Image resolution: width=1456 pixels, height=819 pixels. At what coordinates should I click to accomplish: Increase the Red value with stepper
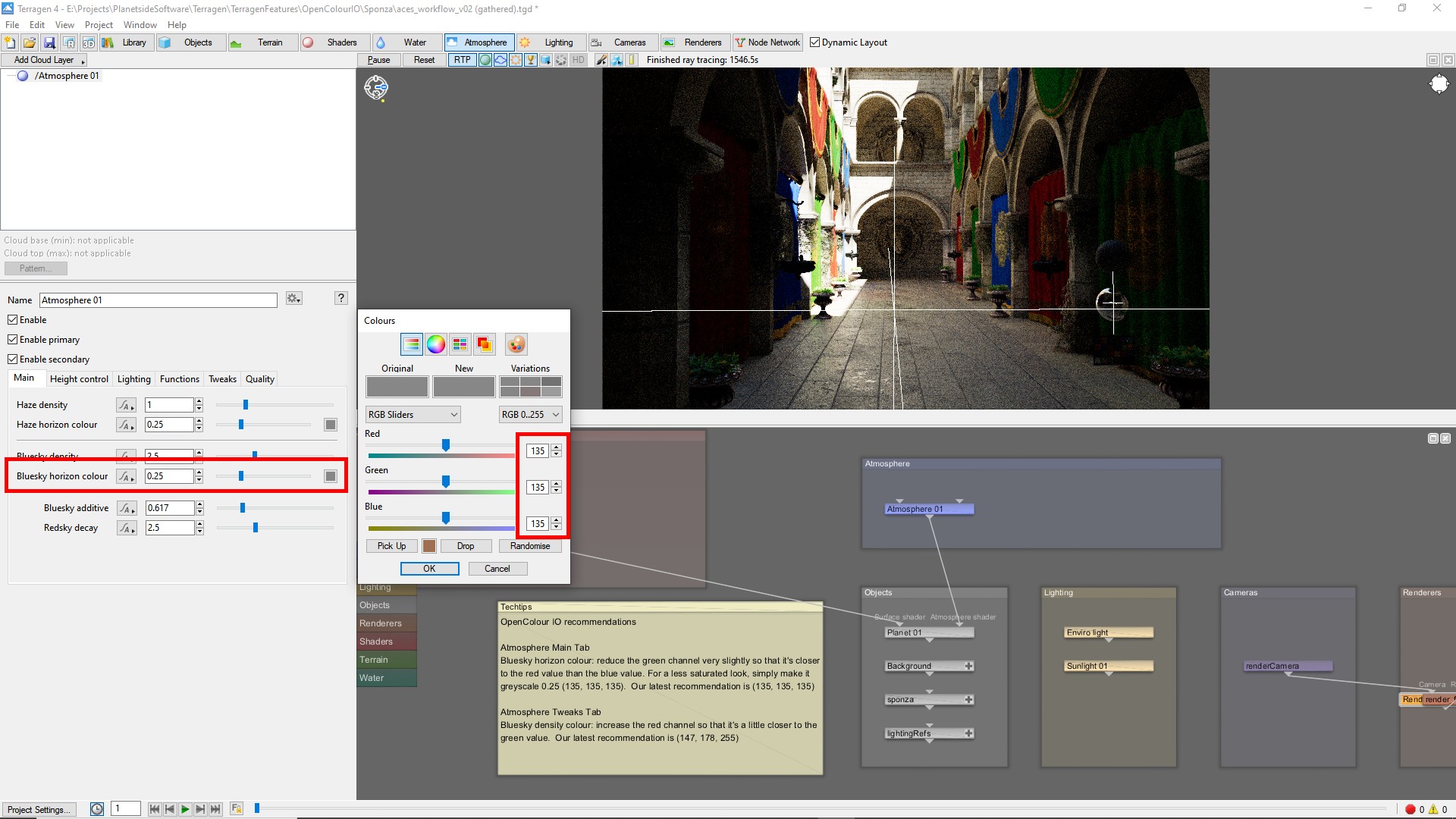(x=557, y=448)
